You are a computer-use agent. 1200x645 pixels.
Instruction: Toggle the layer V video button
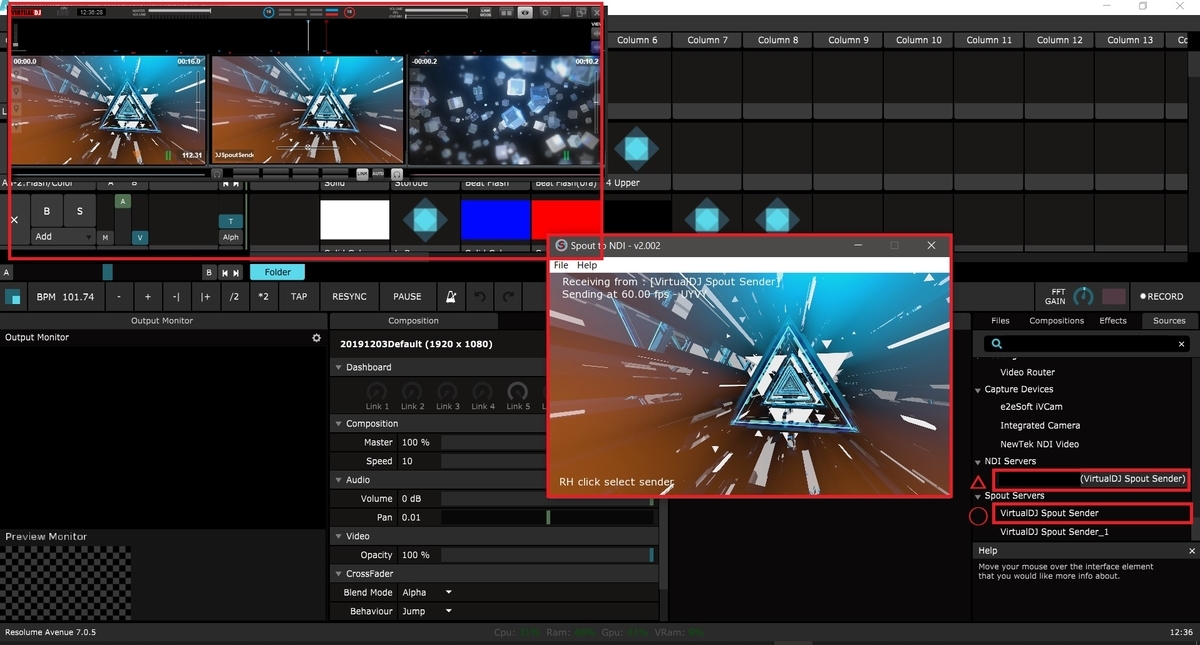139,237
